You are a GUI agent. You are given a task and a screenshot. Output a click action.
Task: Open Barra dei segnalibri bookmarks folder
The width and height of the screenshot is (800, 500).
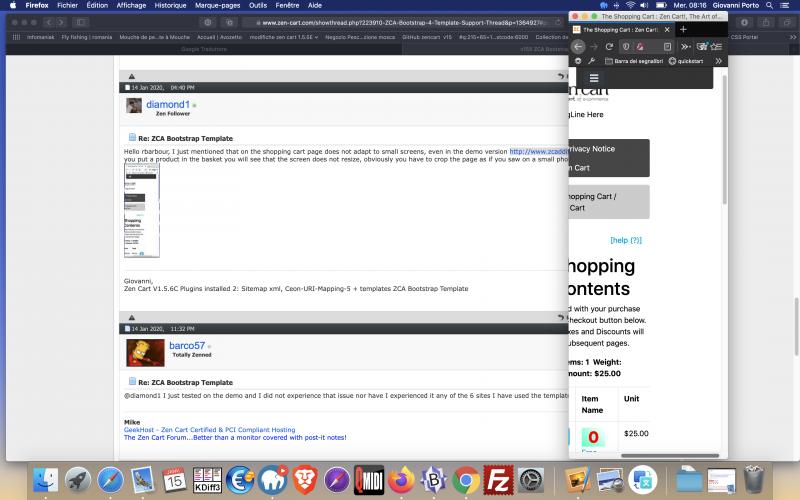(634, 61)
